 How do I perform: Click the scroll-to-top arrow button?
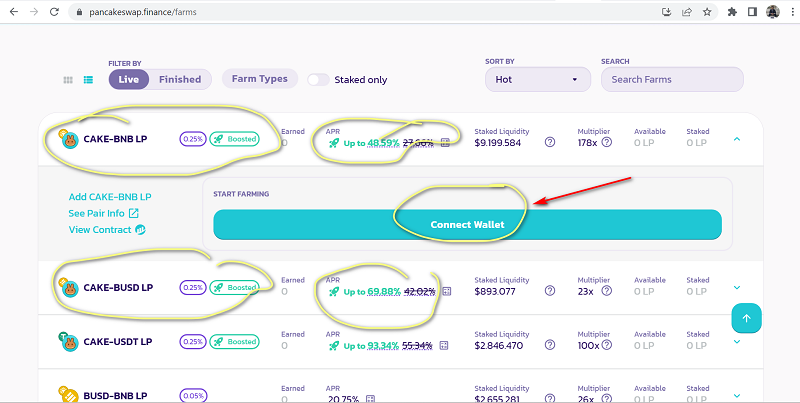[748, 319]
